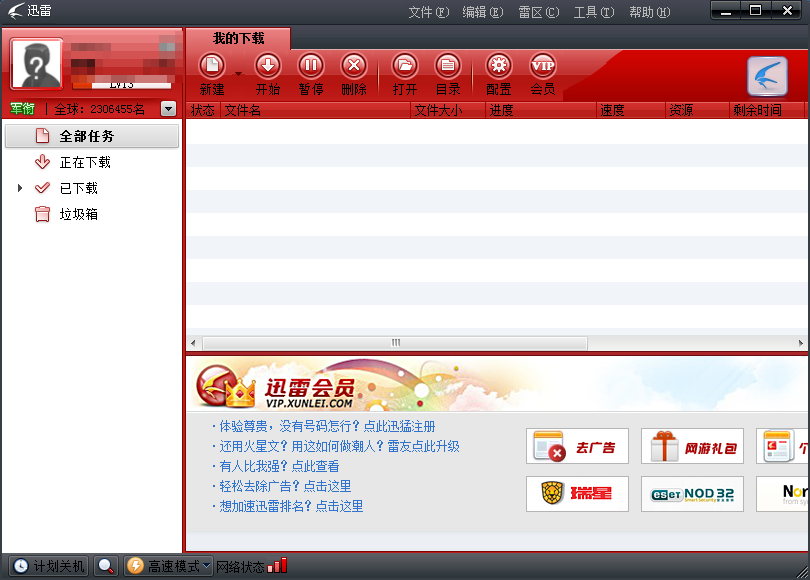Sort by the 文件名 column header
The image size is (810, 580).
coord(316,110)
